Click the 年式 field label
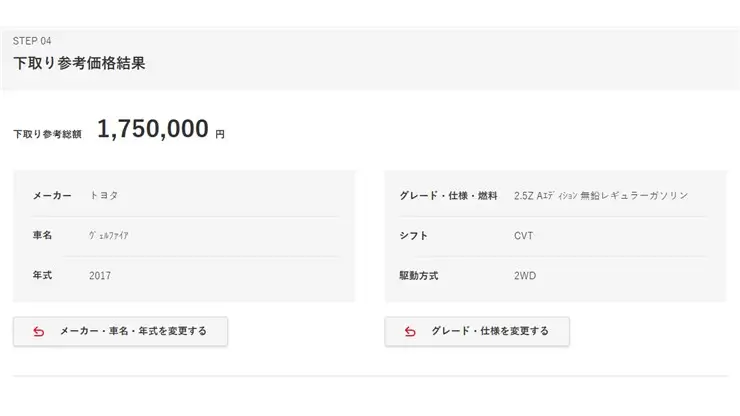Image resolution: width=740 pixels, height=416 pixels. [x=42, y=275]
